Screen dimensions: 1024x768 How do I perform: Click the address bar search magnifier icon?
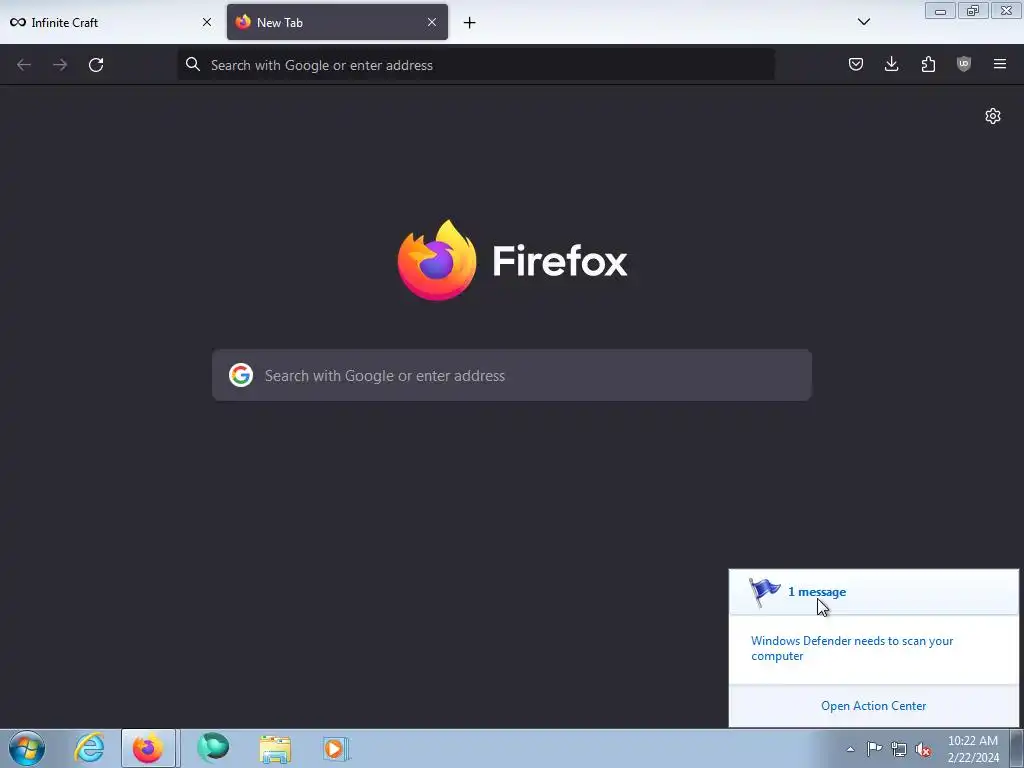coord(193,64)
